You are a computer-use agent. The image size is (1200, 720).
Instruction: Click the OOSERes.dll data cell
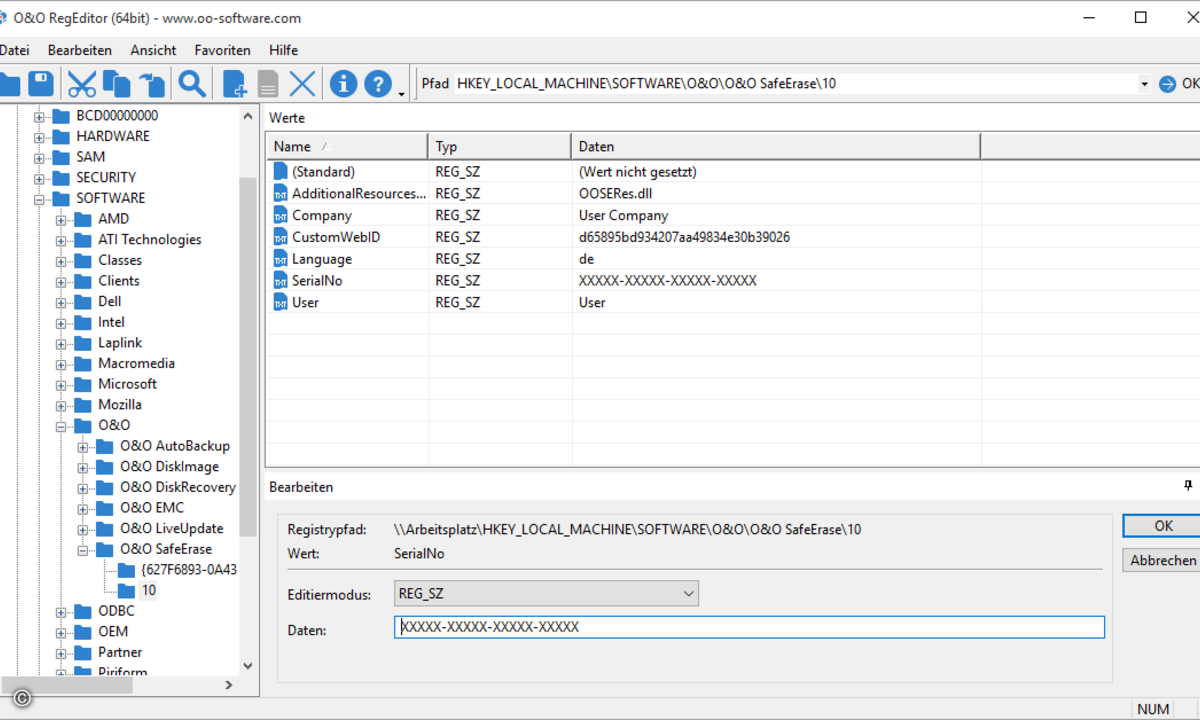tap(615, 194)
